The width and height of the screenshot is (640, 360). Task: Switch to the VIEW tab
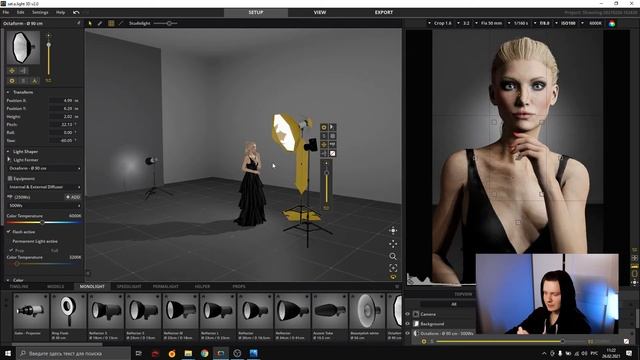(320, 13)
